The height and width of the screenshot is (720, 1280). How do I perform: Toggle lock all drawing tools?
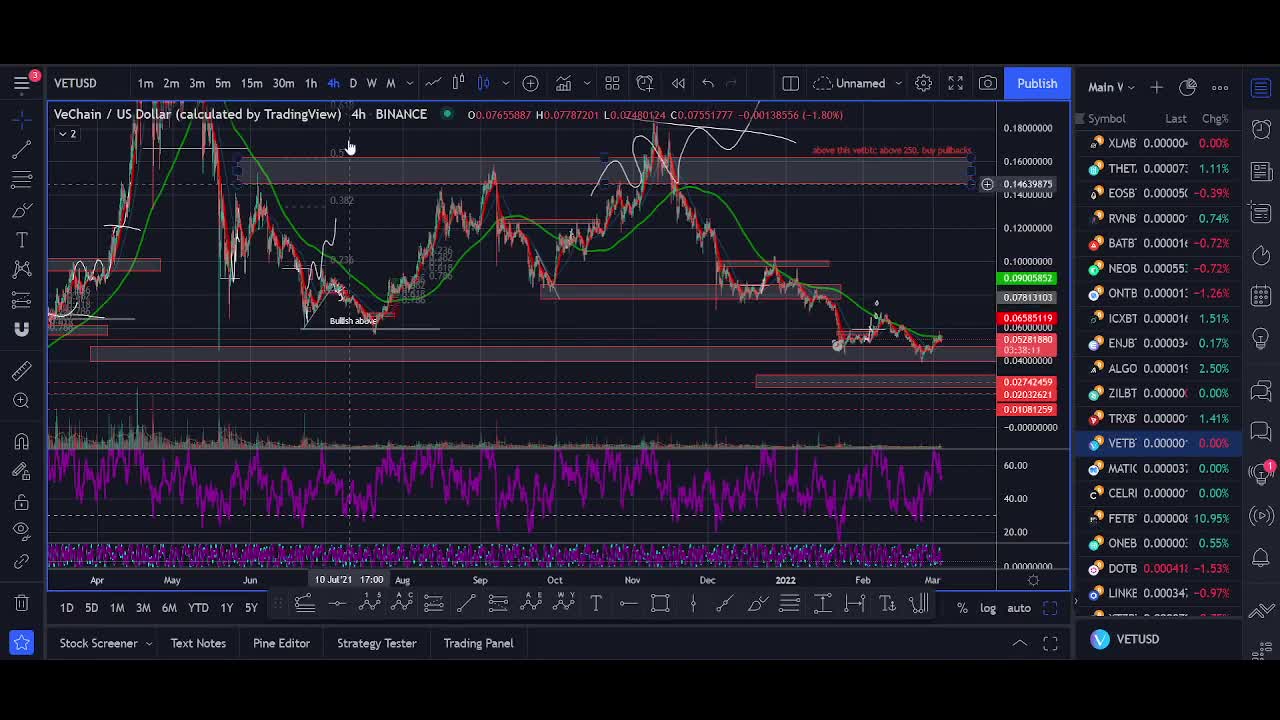pos(21,501)
